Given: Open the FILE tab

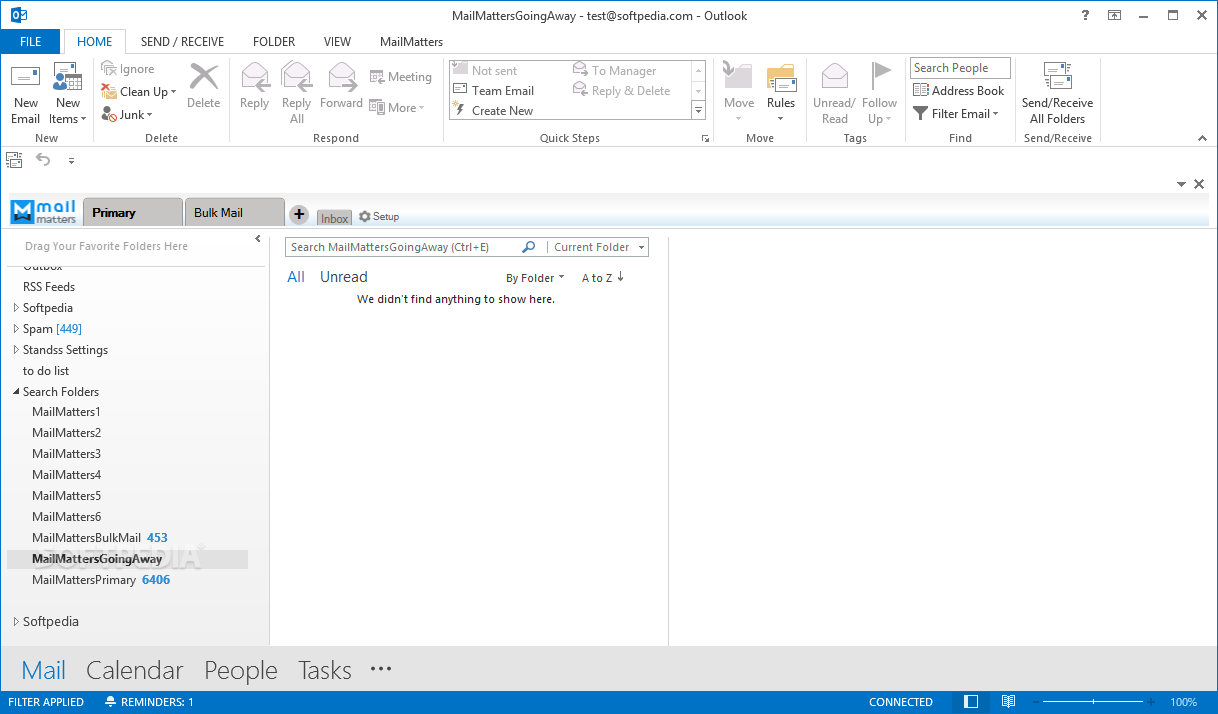Looking at the screenshot, I should [x=30, y=42].
